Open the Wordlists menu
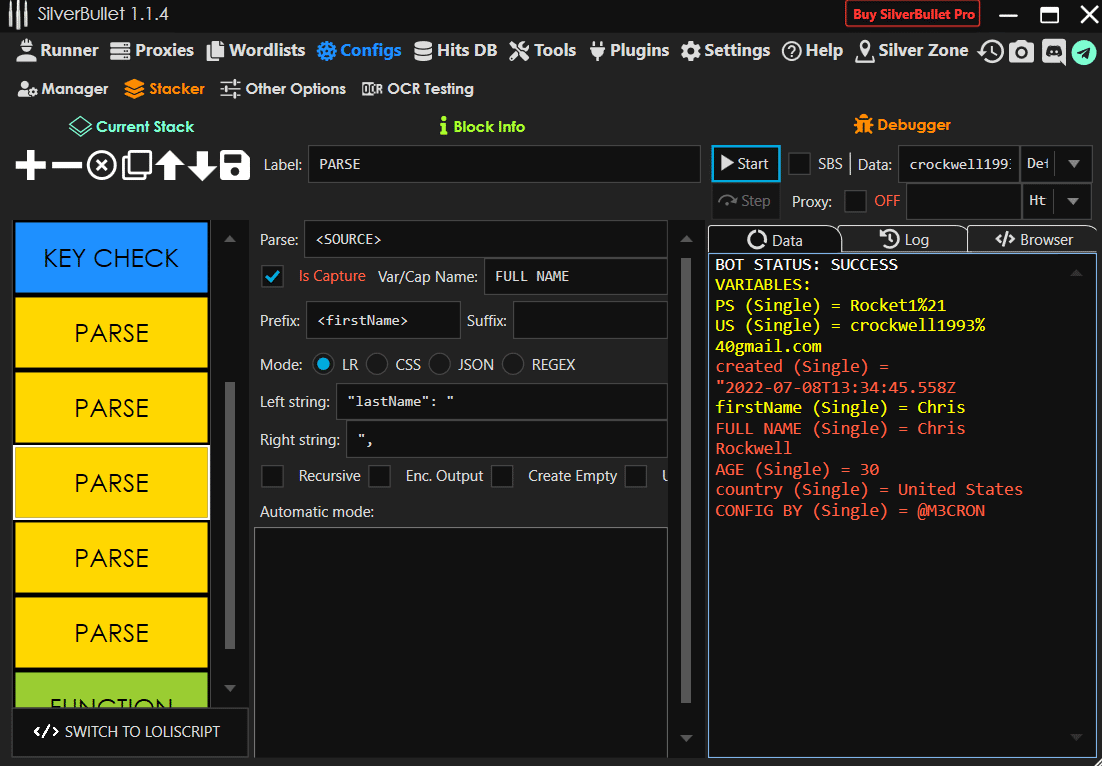The width and height of the screenshot is (1102, 766). point(255,50)
